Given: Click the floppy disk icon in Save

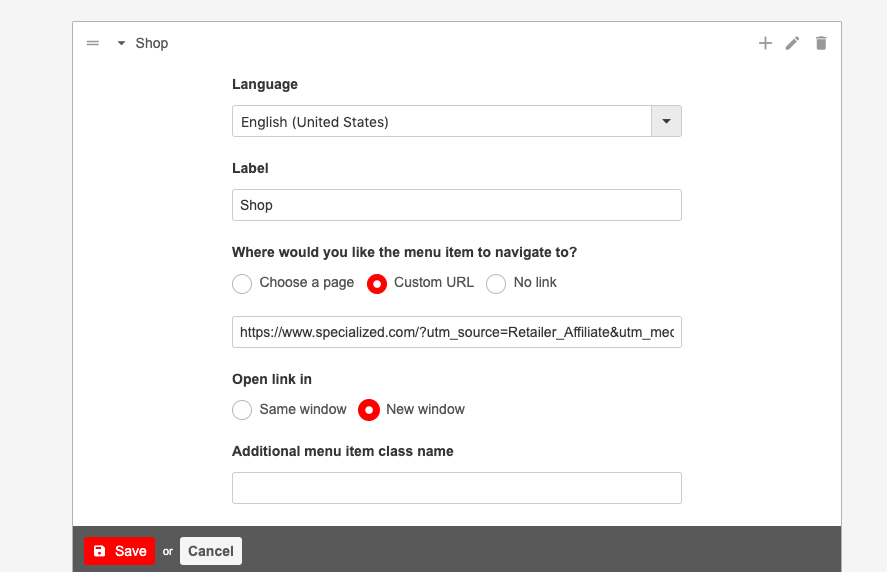Looking at the screenshot, I should click(x=100, y=551).
